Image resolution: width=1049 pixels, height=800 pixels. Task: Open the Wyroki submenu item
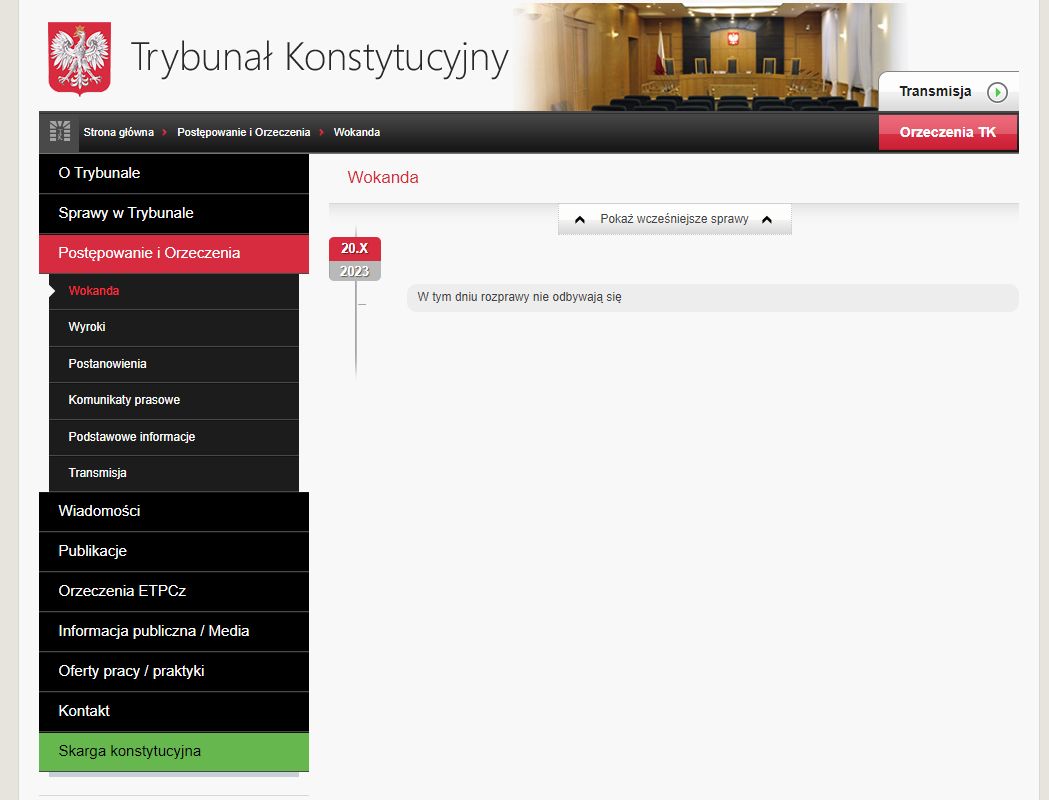(x=174, y=327)
